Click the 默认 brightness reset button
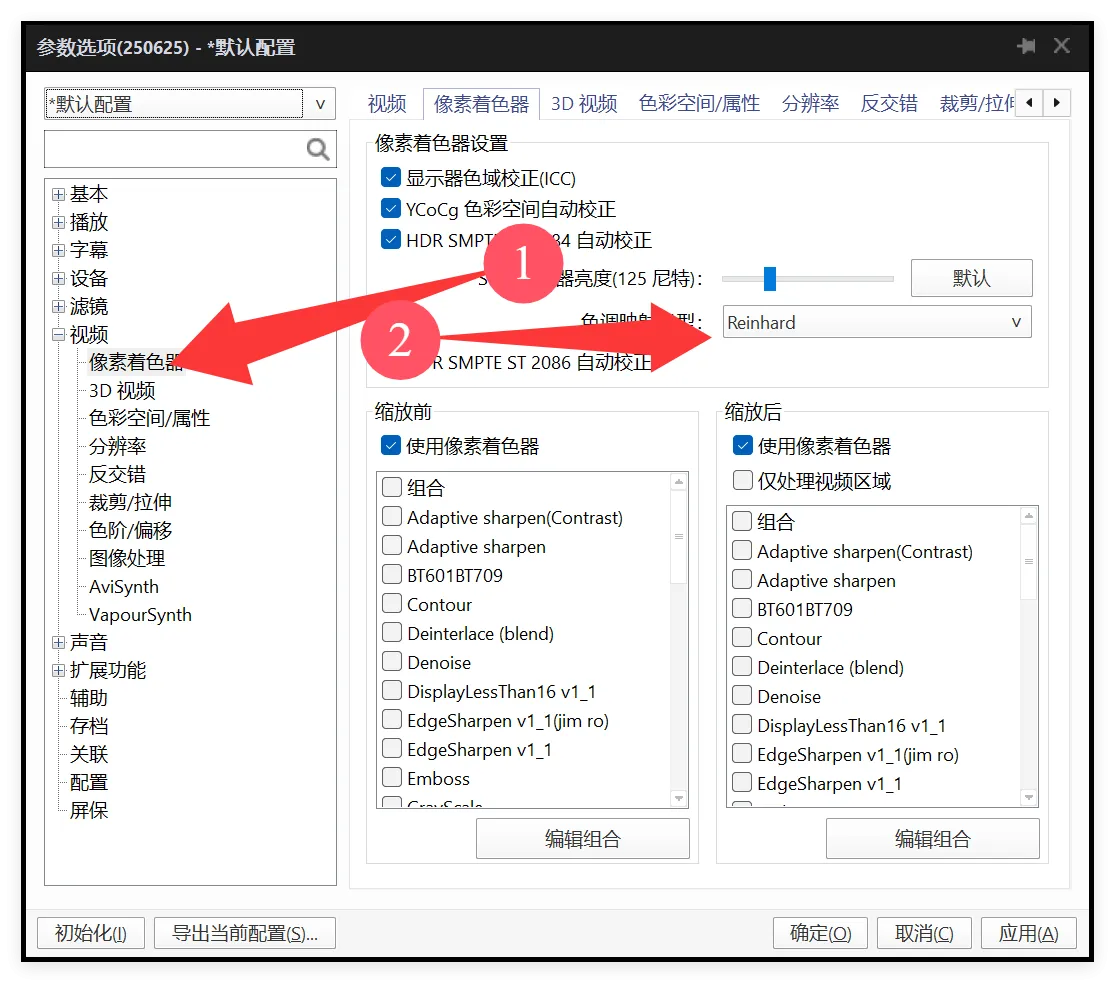This screenshot has height=983, width=1115. coord(971,278)
